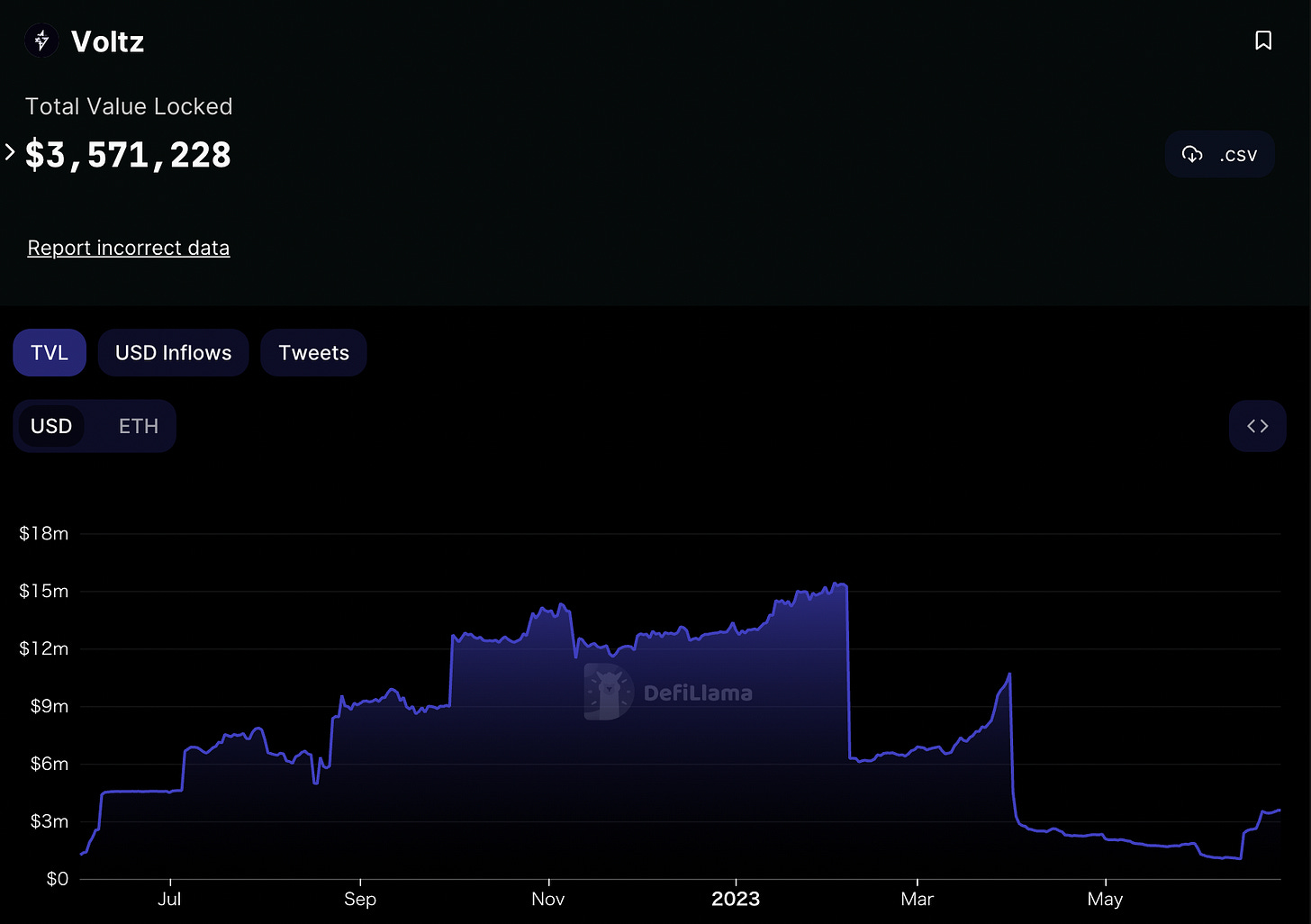
Task: Download the .csv data file
Action: (x=1220, y=154)
